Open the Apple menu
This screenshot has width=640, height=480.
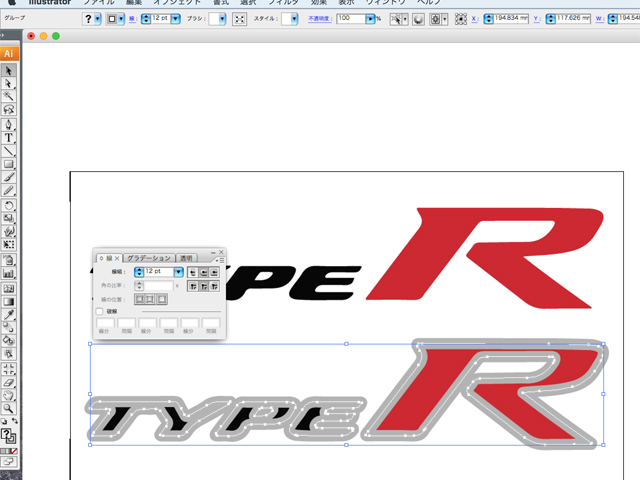(x=12, y=2)
